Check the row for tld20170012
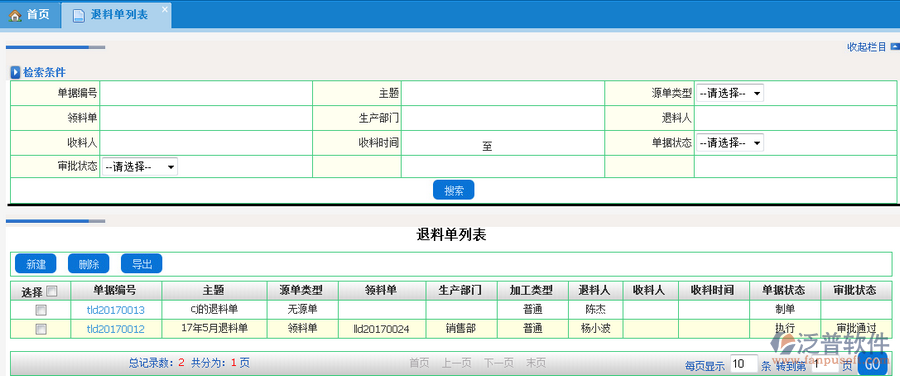Viewport: 900px width, 376px height. (x=41, y=329)
